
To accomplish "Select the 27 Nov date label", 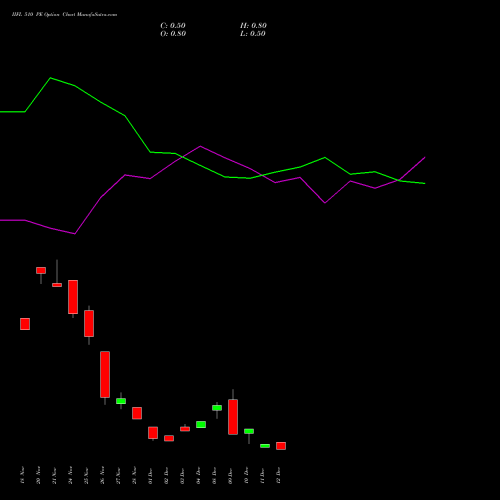I will (x=118, y=475).
